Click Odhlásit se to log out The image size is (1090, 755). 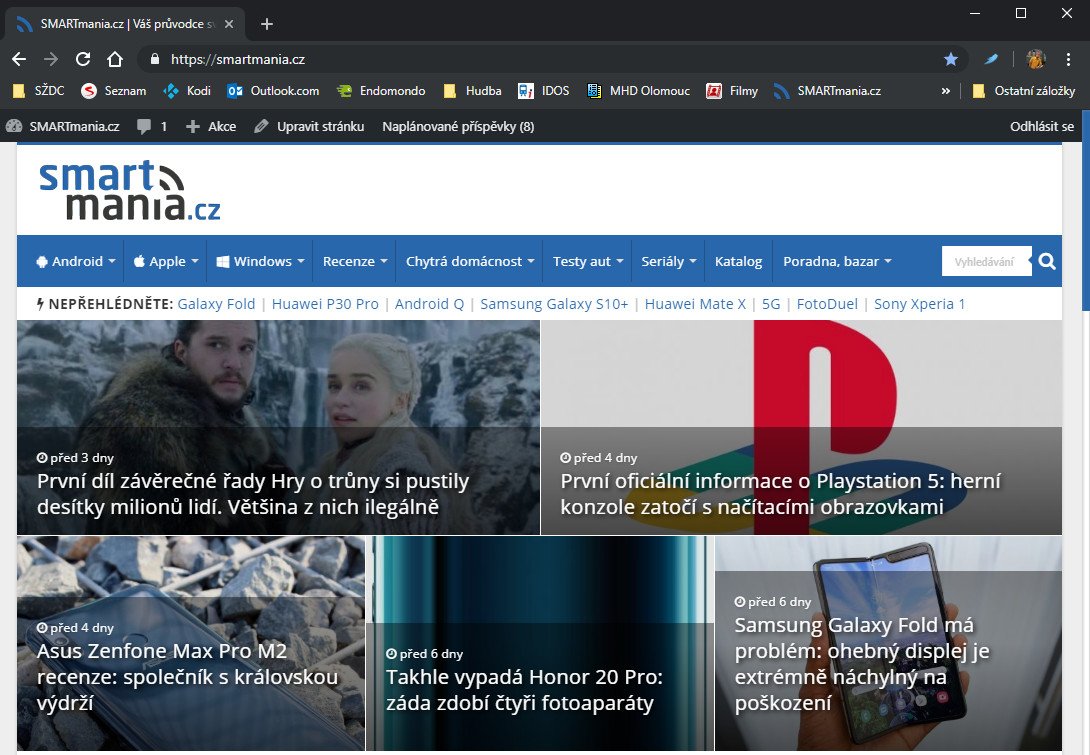(1041, 127)
